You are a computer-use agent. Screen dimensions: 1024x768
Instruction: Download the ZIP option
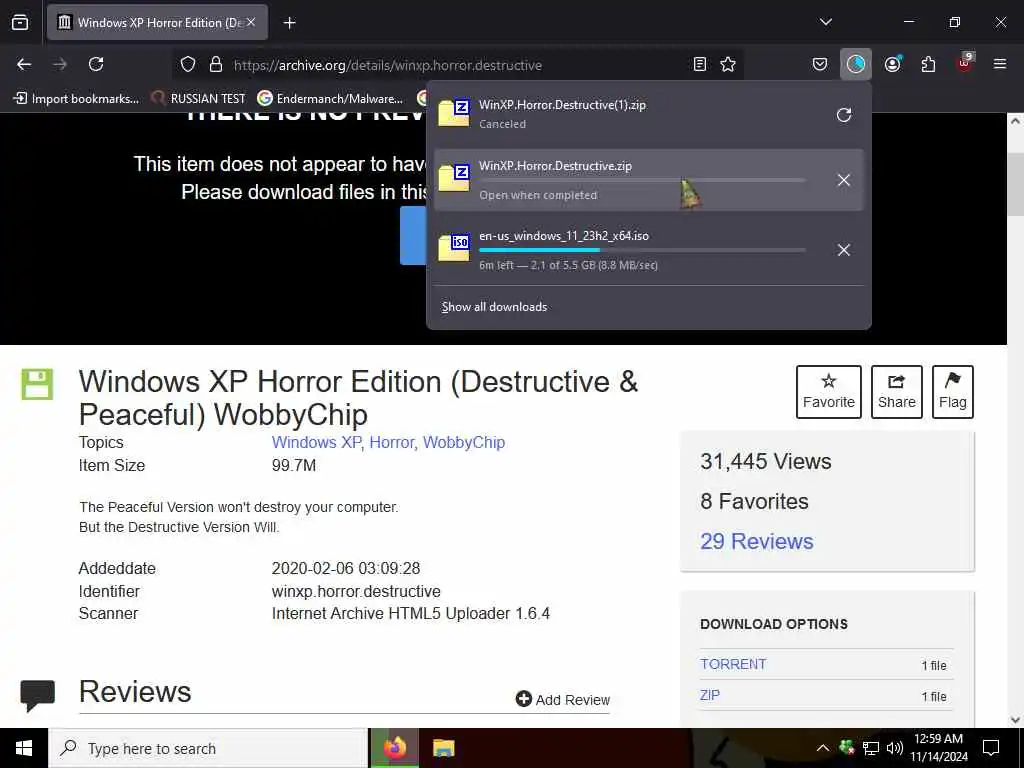point(710,696)
